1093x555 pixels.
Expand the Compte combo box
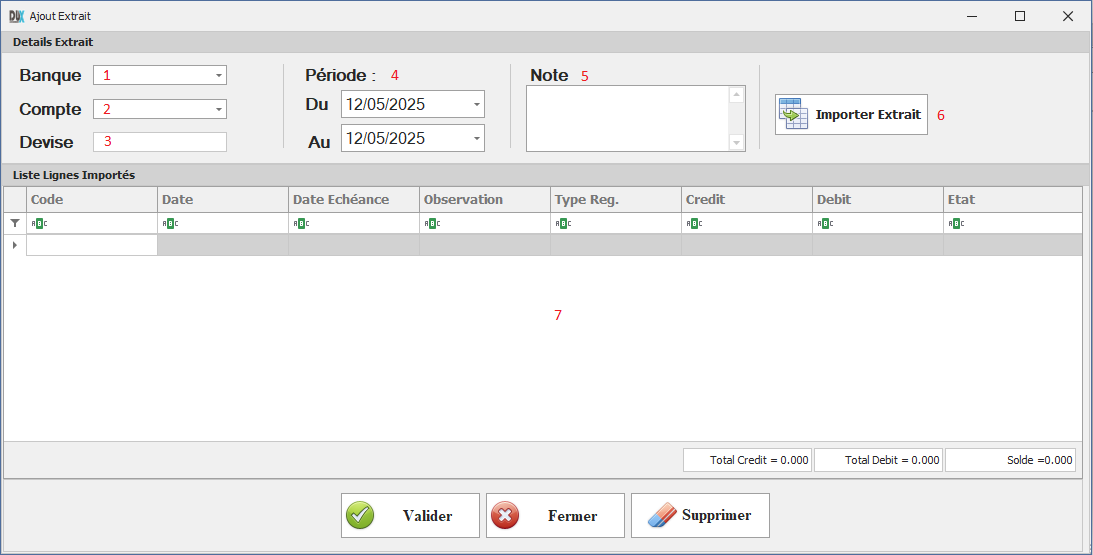point(218,109)
